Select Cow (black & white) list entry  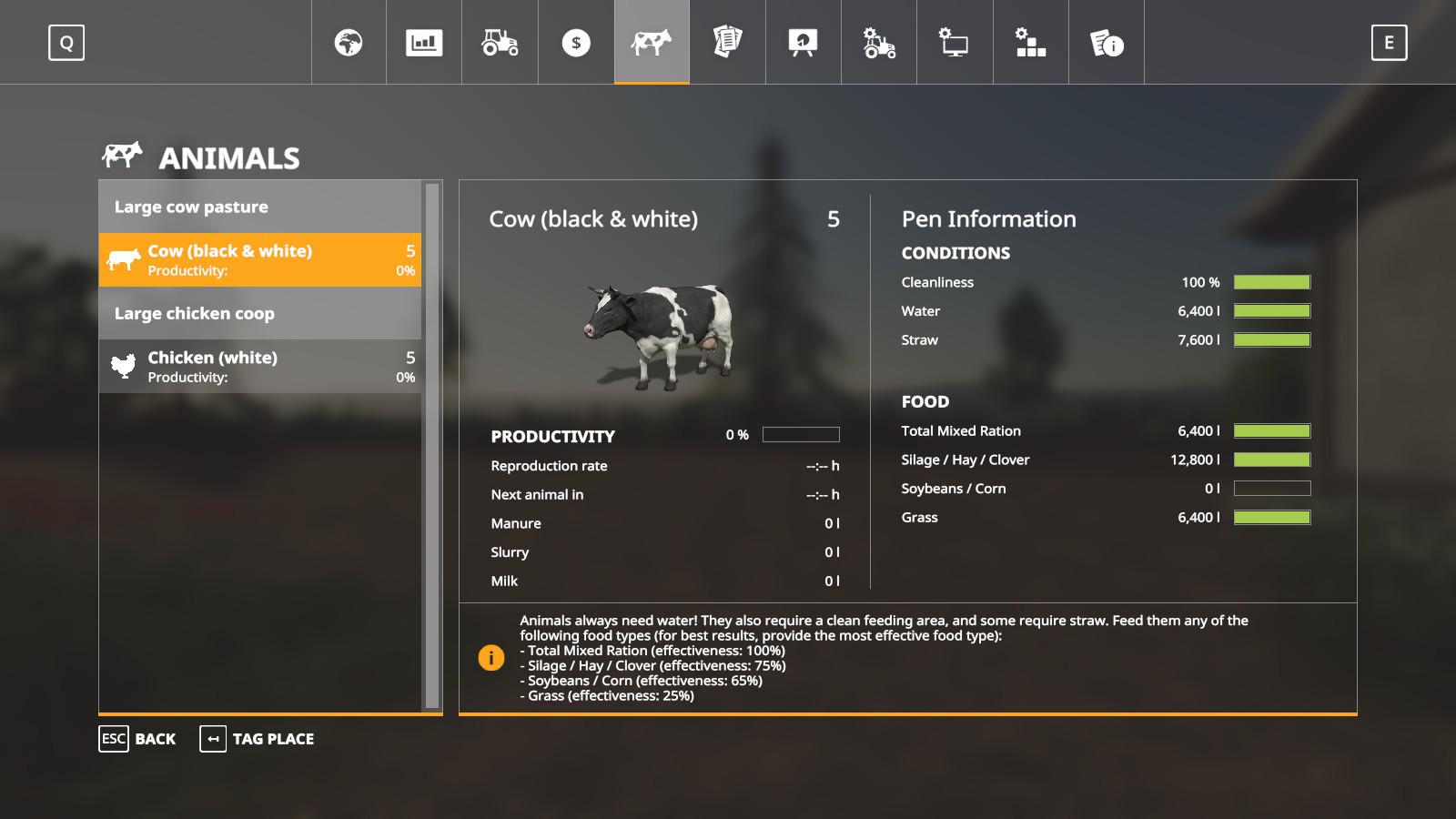(x=260, y=260)
